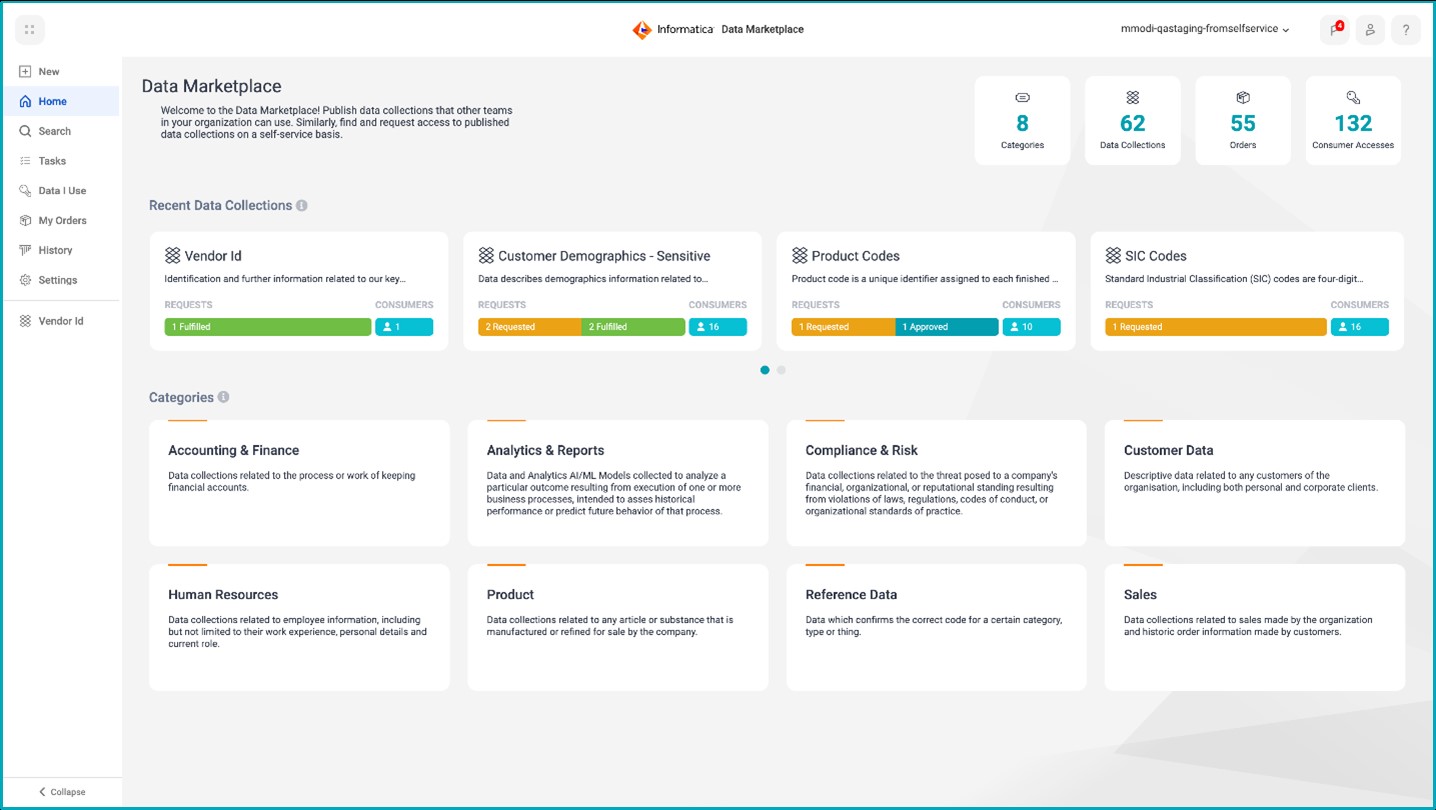Screen dimensions: 1436x810
Task: Open the Compliance & Risk category card
Action: click(x=936, y=483)
